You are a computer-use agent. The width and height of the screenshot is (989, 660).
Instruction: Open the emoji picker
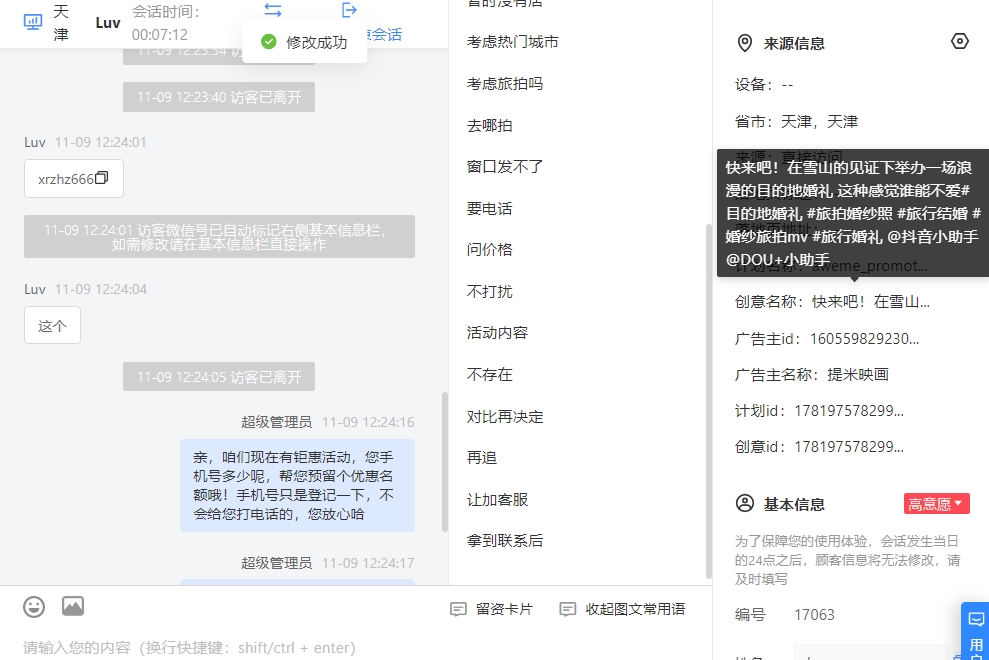pos(34,607)
